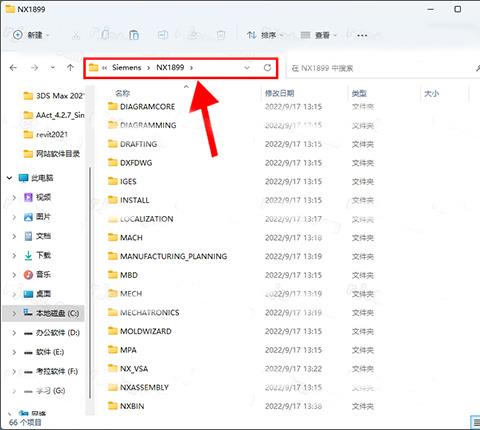Click Siemens in the address path
480x430 pixels.
point(127,68)
